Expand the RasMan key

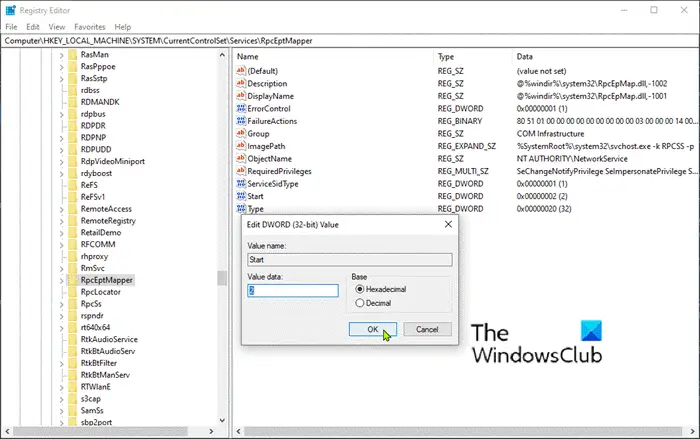pos(62,55)
